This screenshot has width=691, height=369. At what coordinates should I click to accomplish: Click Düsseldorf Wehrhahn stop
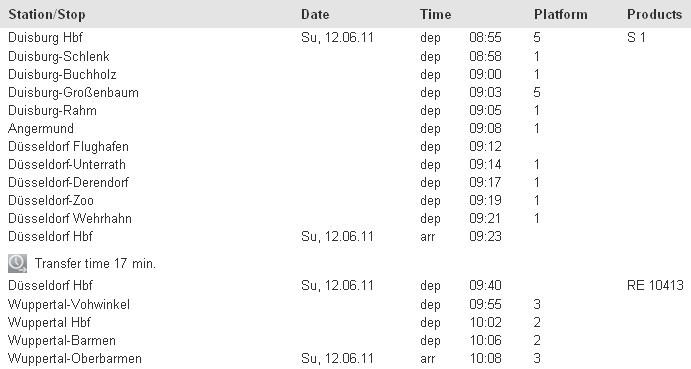(x=70, y=219)
